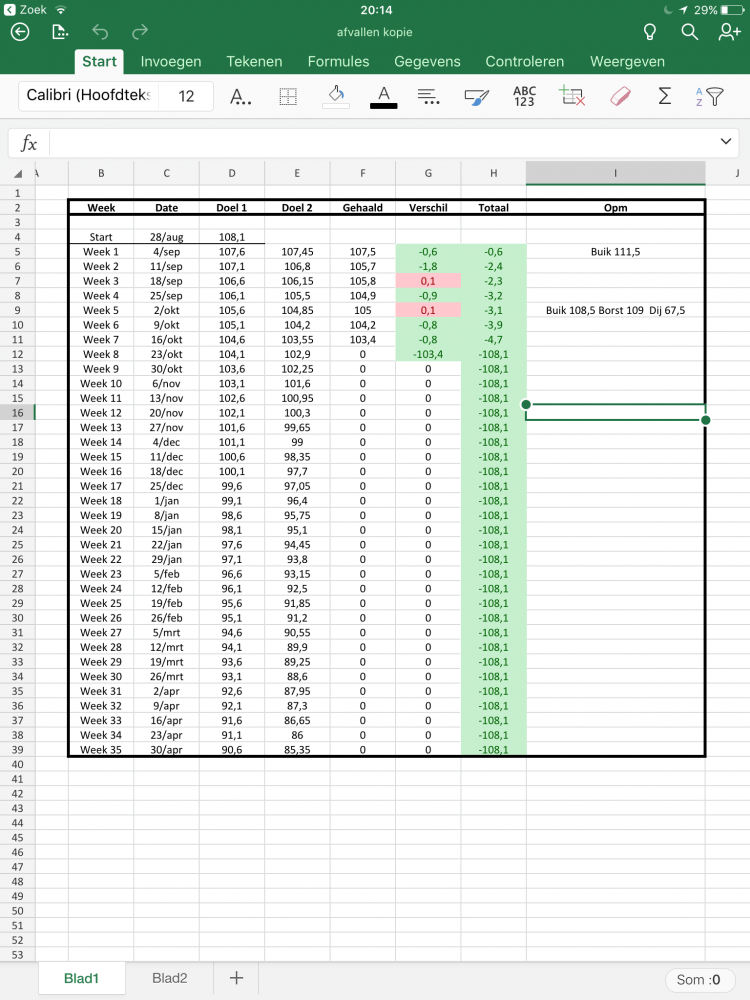Redo the last undone action
The image size is (750, 1000).
tap(140, 32)
